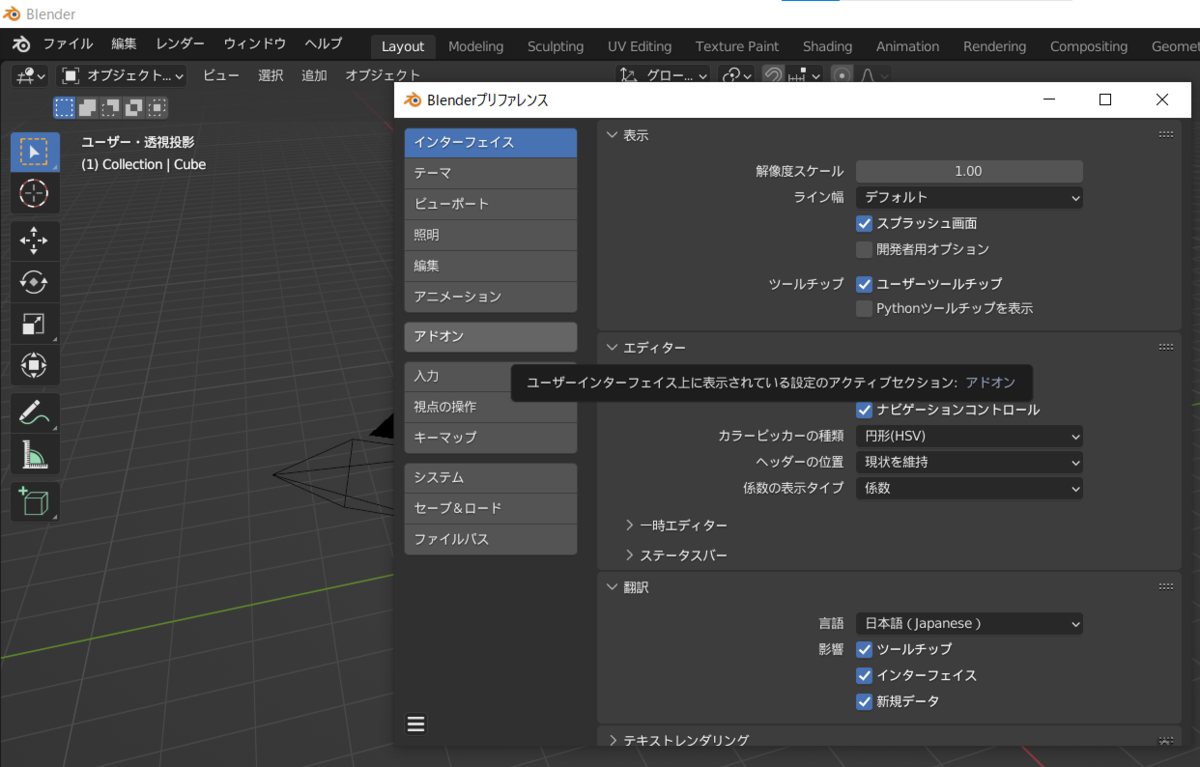Select the Transform tool
Viewport: 1200px width, 767px height.
(34, 365)
